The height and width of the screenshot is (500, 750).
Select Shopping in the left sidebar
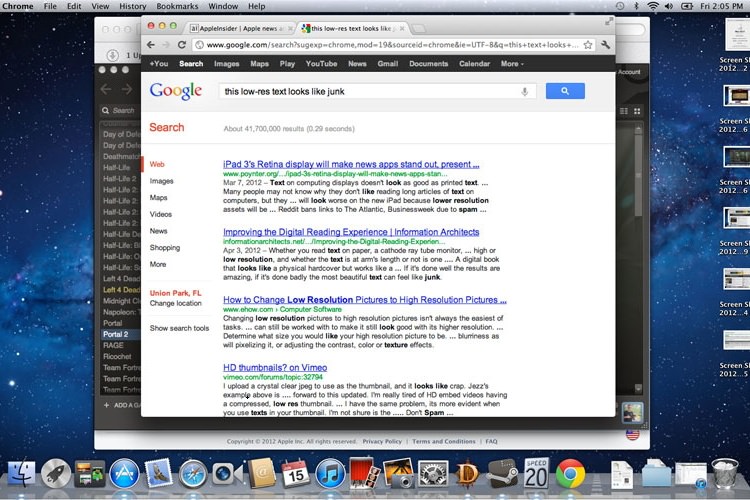165,247
